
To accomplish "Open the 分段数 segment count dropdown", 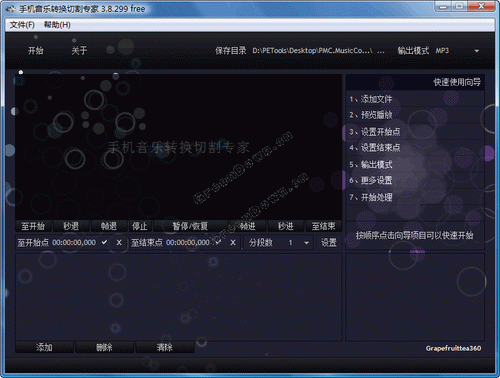I will coord(306,243).
